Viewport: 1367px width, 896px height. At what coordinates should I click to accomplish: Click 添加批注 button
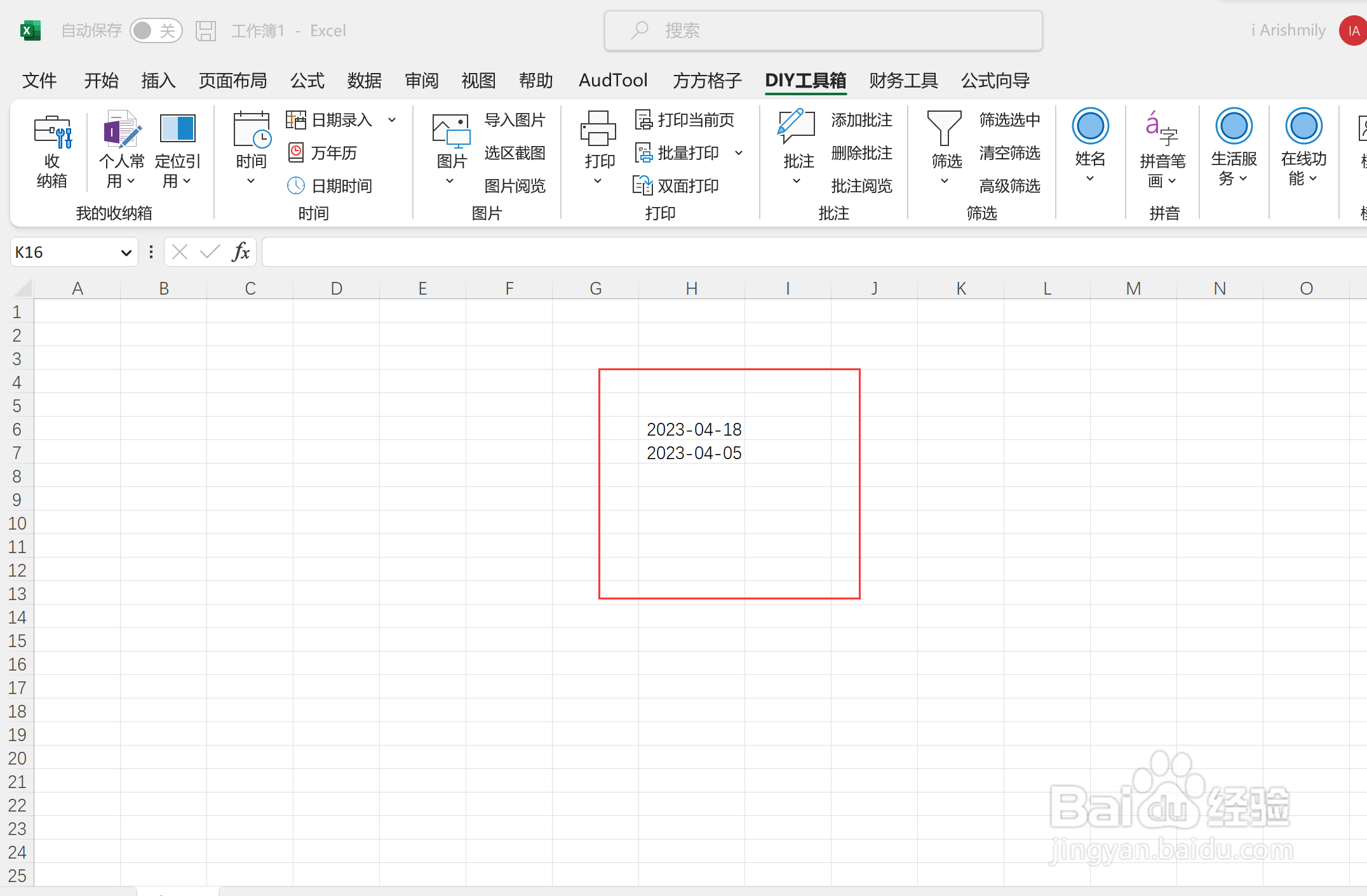click(x=862, y=119)
